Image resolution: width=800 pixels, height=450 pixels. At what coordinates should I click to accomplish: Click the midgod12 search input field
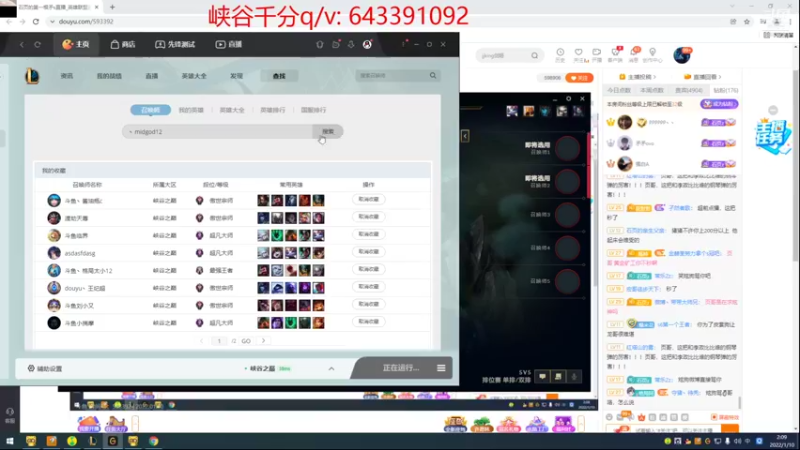point(217,132)
